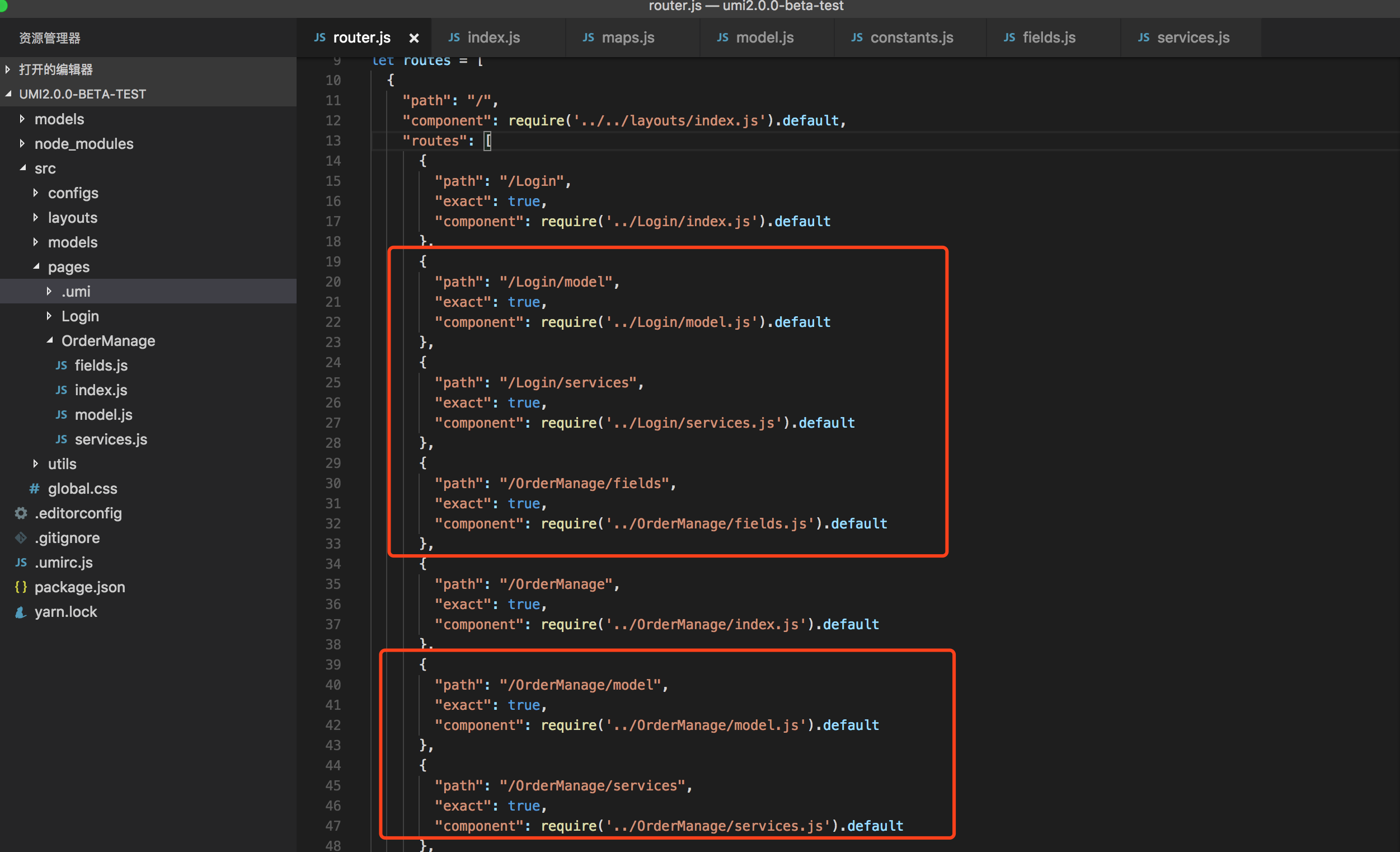Screen dimensions: 1400x852
Task: Click the # icon next to global.css
Action: 34,488
